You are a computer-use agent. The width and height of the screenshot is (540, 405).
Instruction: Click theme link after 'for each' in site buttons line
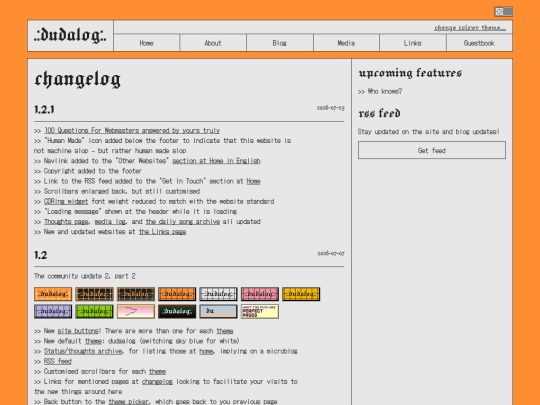point(225,331)
